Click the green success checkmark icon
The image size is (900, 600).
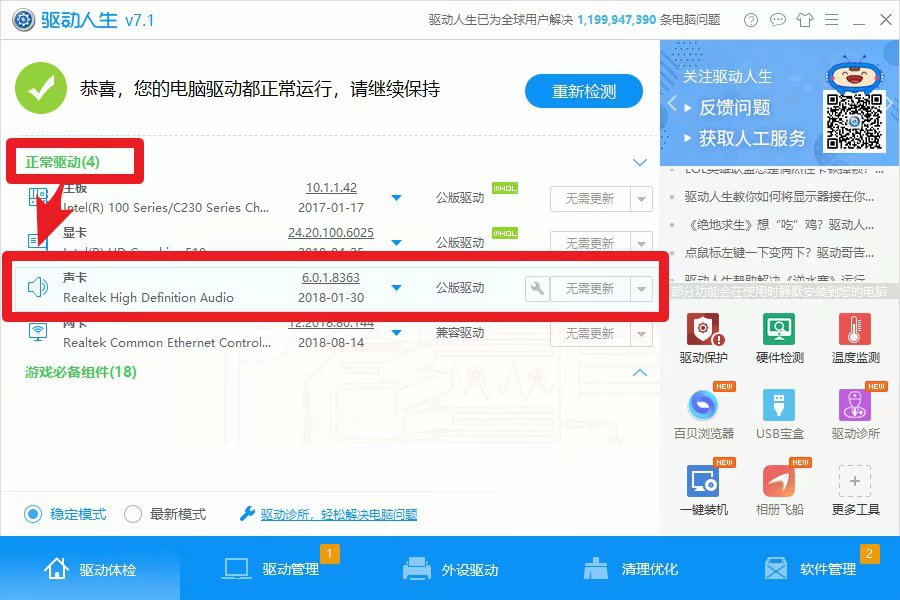click(41, 88)
